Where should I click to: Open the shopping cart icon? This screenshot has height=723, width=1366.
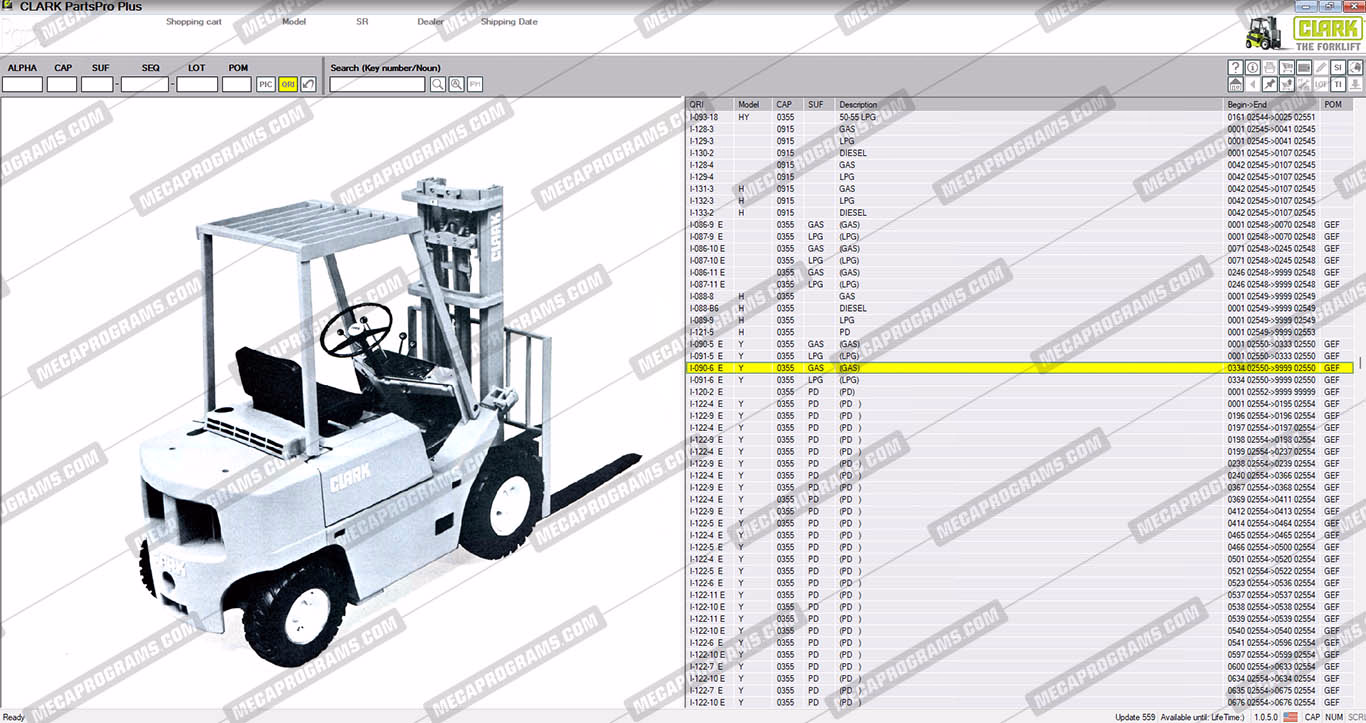(x=1287, y=67)
